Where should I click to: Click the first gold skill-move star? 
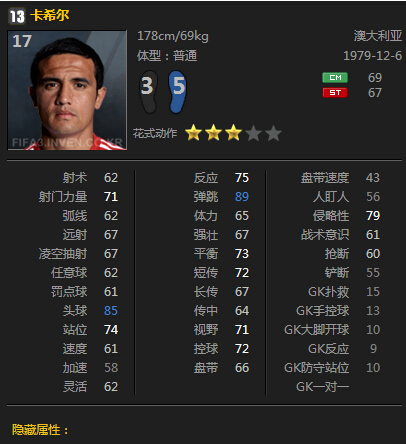pyautogui.click(x=193, y=133)
